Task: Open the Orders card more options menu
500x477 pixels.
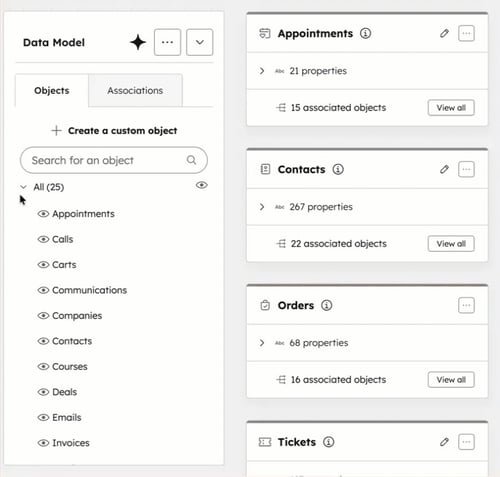Action: click(466, 305)
